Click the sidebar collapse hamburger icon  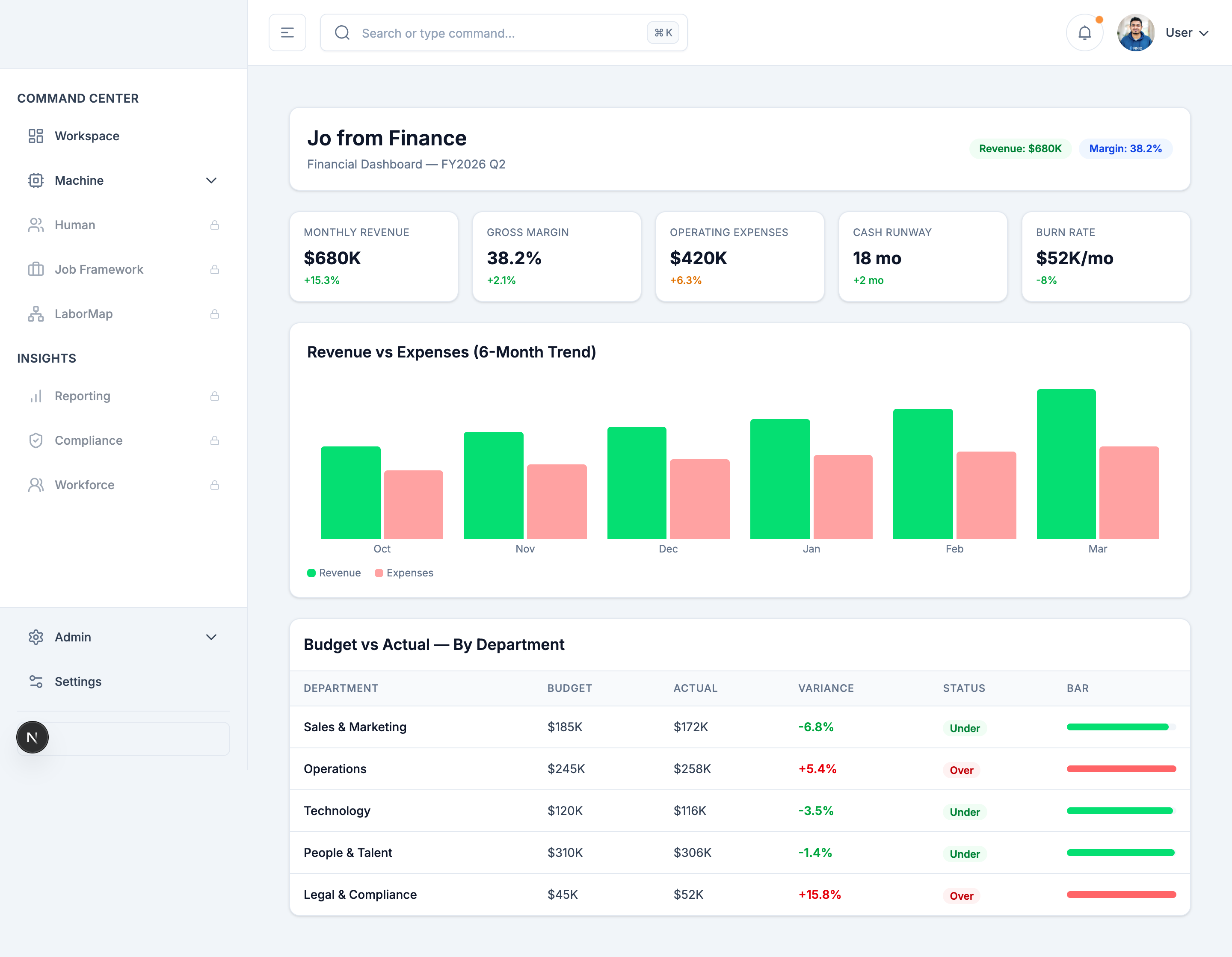click(x=287, y=32)
